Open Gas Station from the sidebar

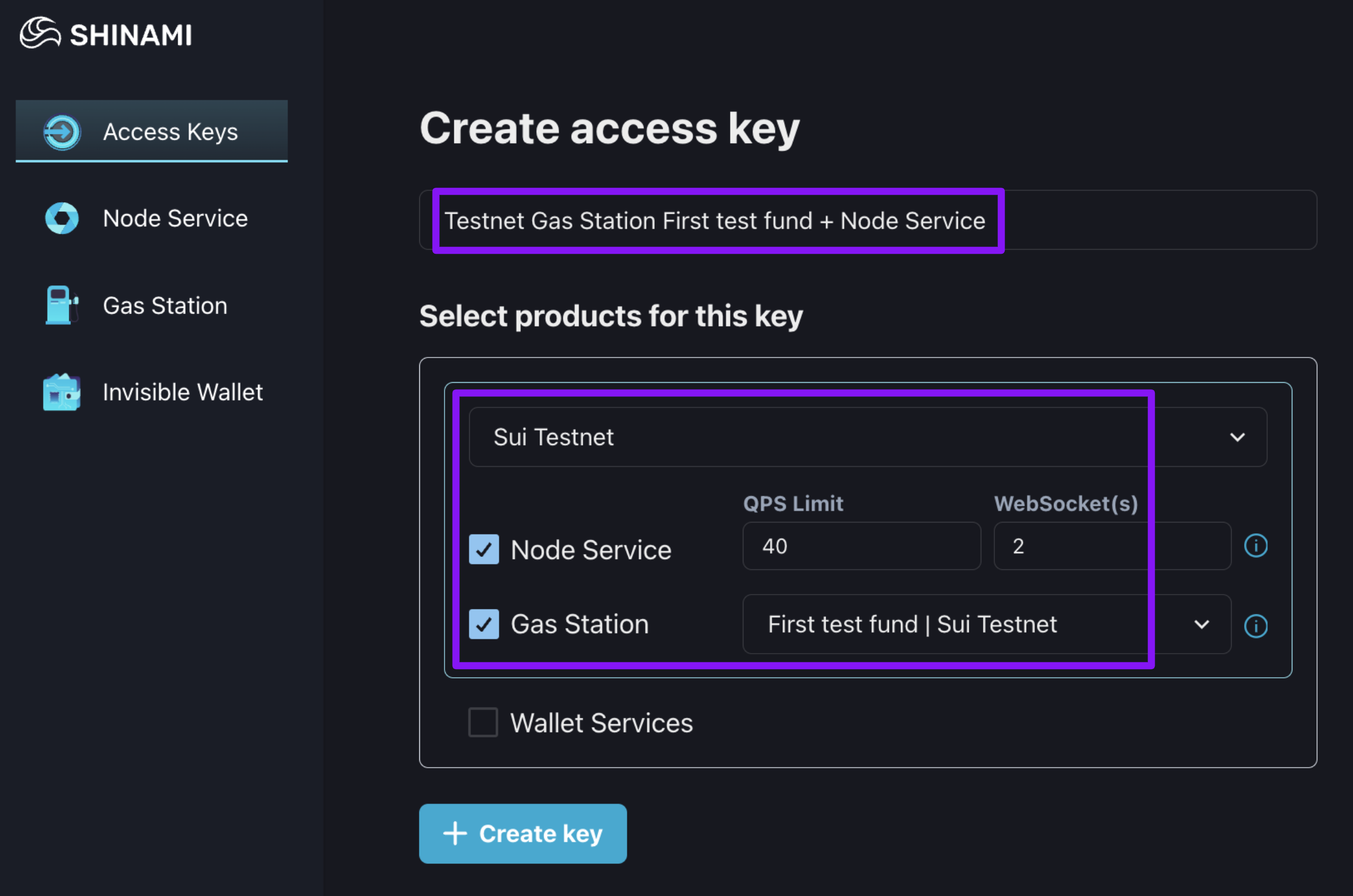coord(165,305)
